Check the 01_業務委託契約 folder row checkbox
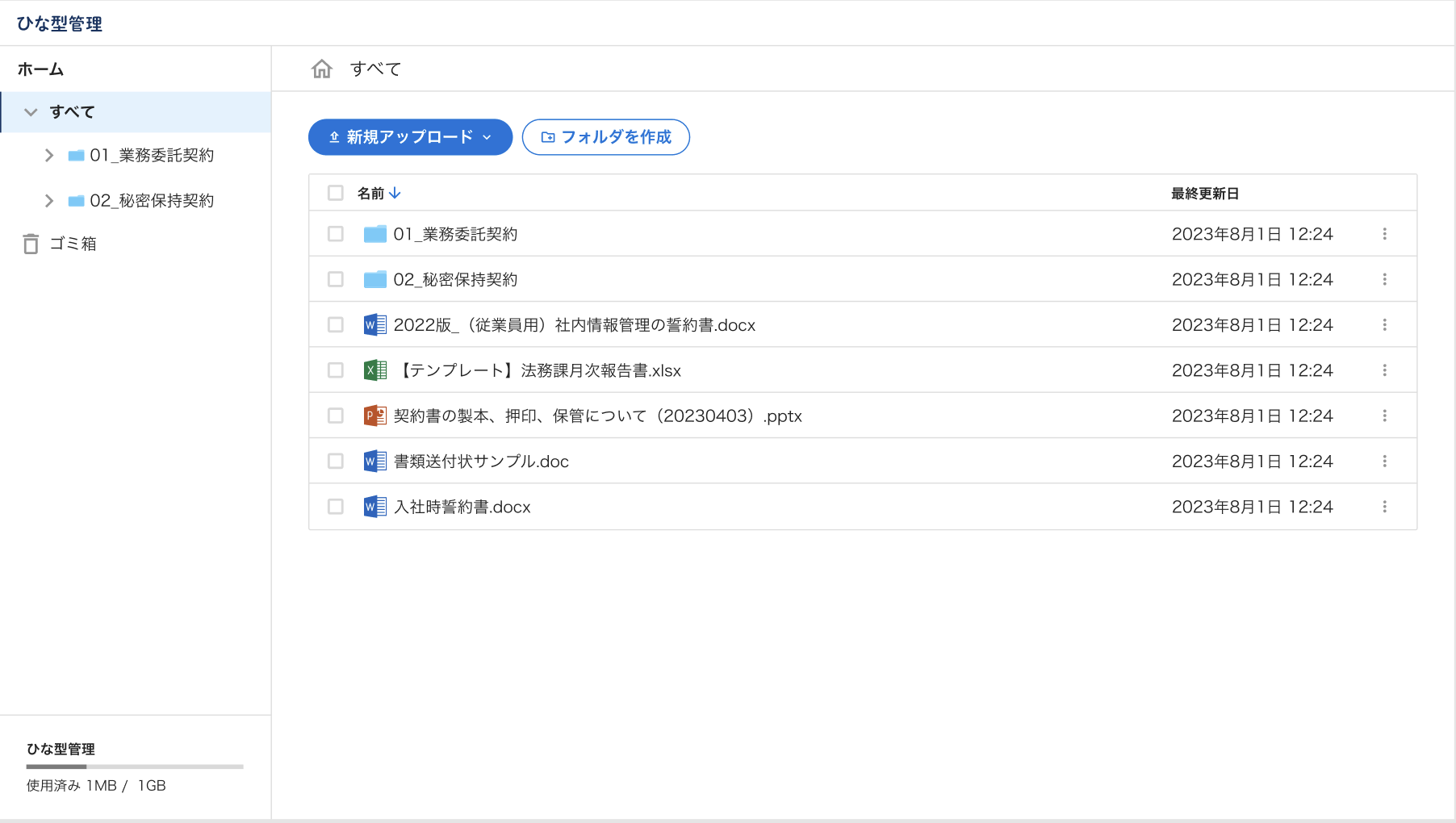 click(336, 234)
